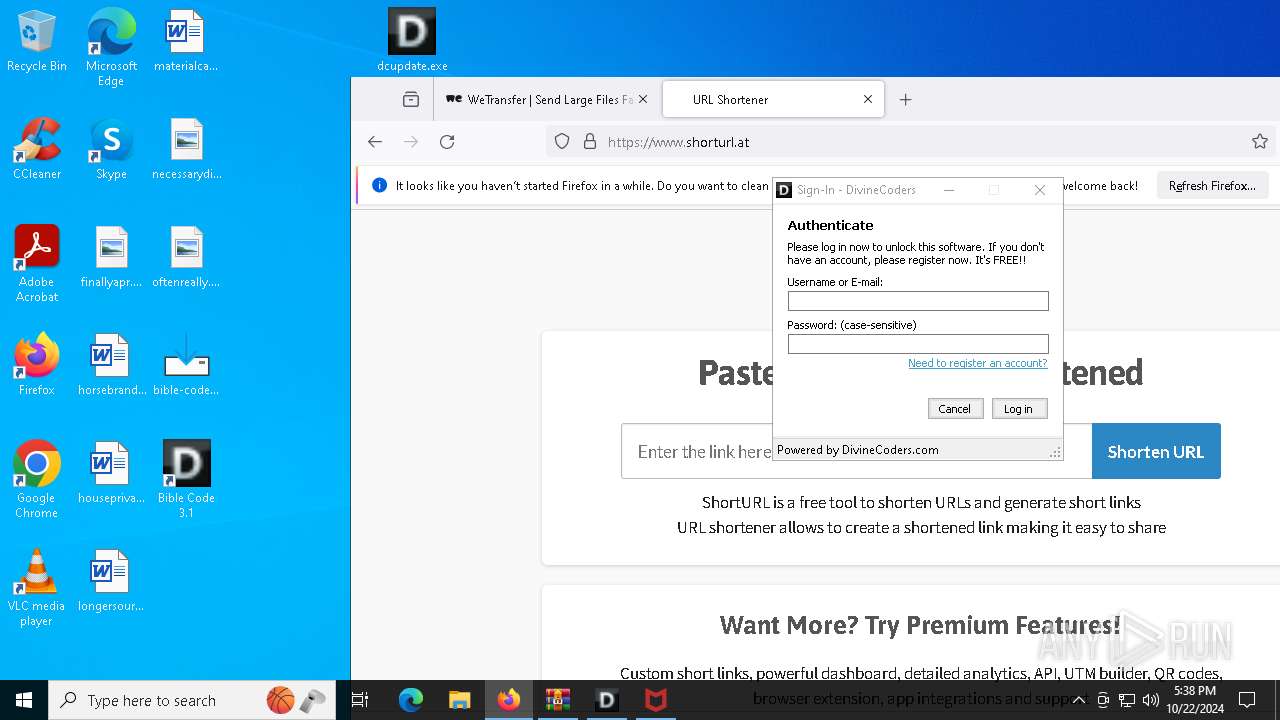Image resolution: width=1280 pixels, height=720 pixels.
Task: Open McAfee from the taskbar
Action: (x=656, y=700)
